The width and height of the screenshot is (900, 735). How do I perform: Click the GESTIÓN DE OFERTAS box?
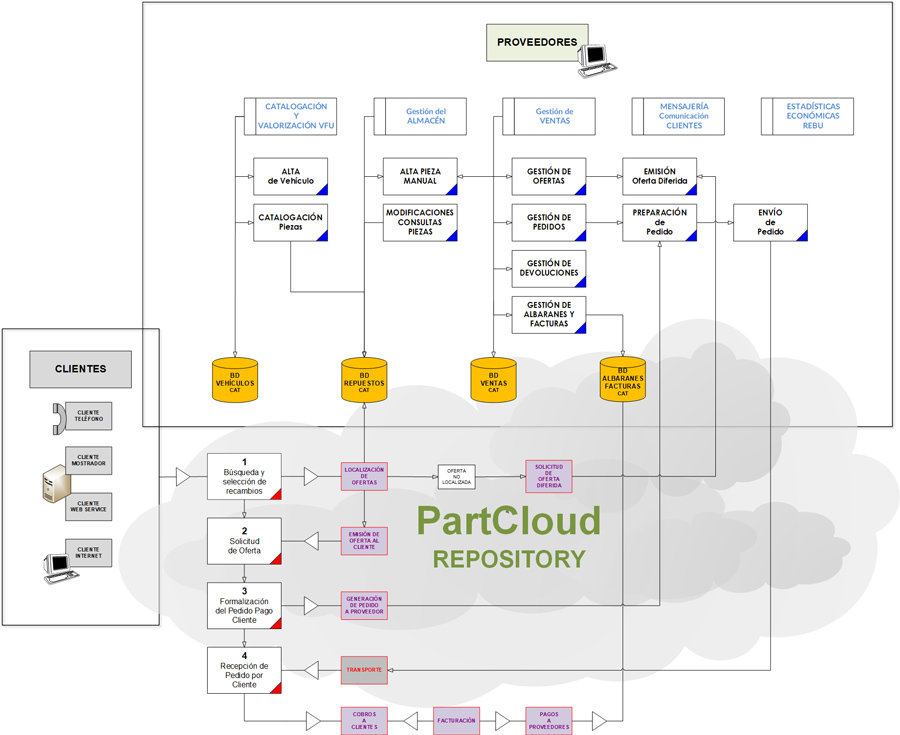pyautogui.click(x=549, y=177)
